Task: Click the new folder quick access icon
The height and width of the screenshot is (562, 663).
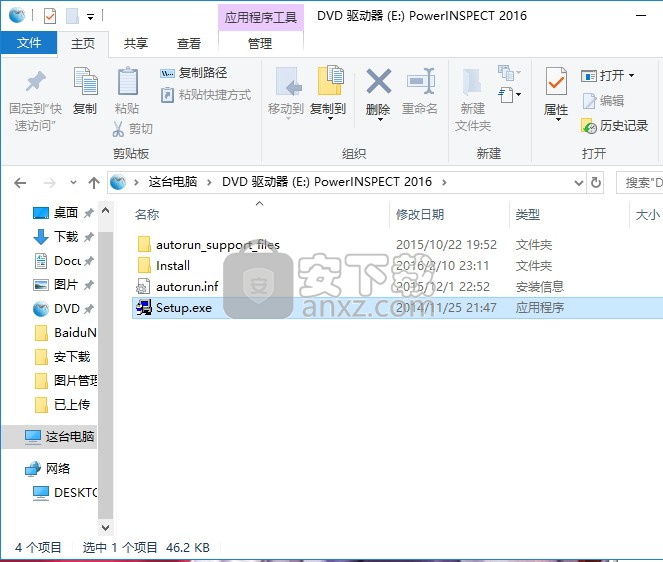Action: coord(72,16)
